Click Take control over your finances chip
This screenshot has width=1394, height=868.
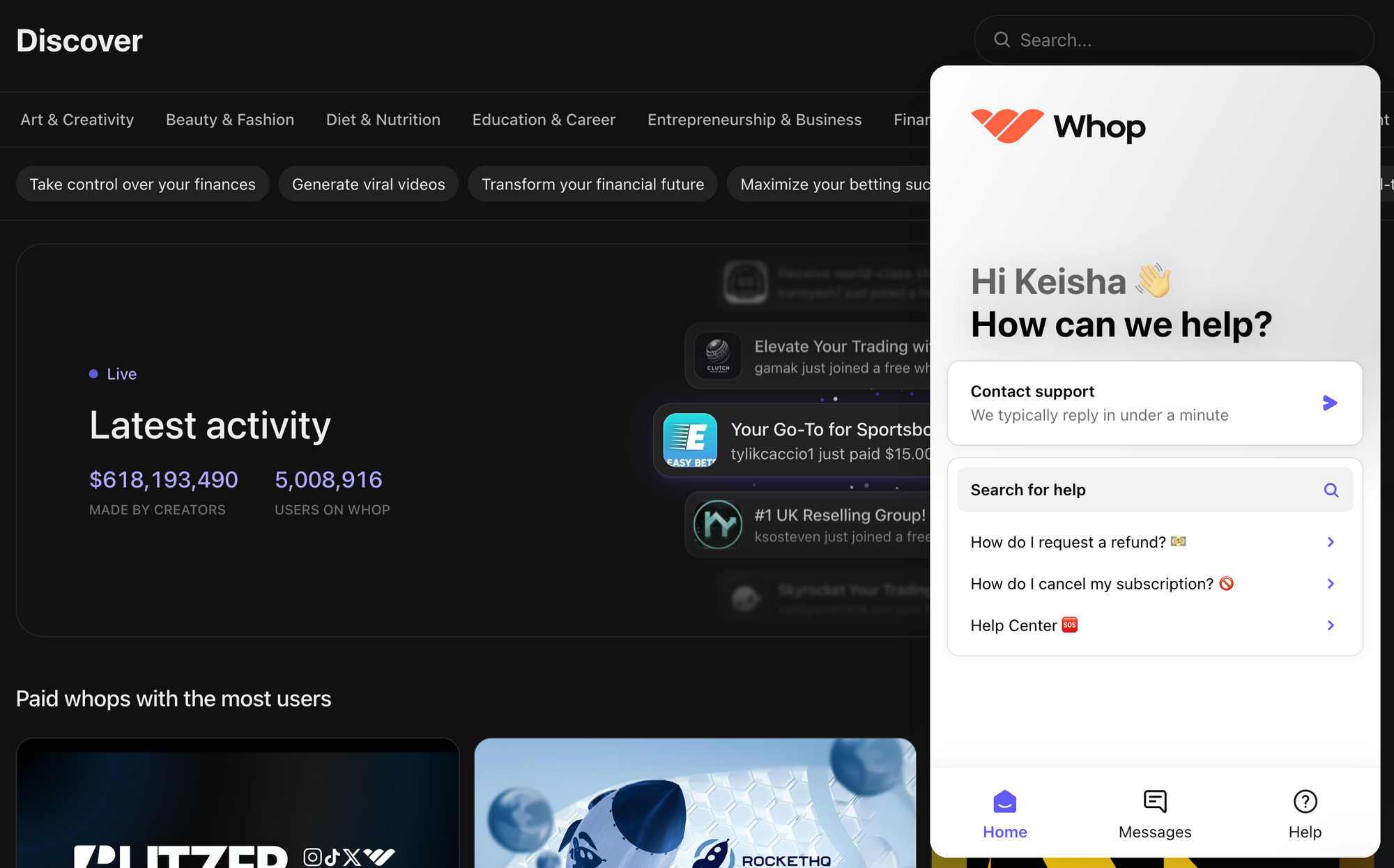[142, 184]
